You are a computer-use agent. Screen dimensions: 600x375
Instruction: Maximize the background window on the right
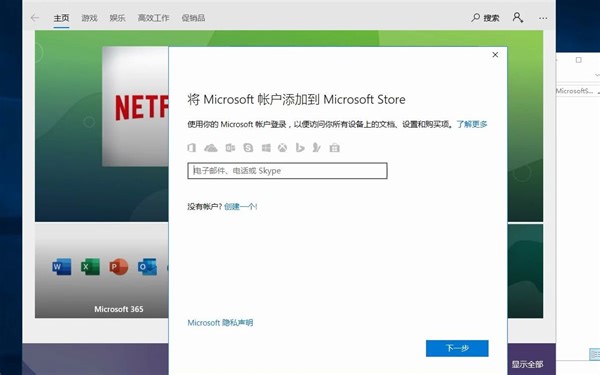pyautogui.click(x=579, y=60)
